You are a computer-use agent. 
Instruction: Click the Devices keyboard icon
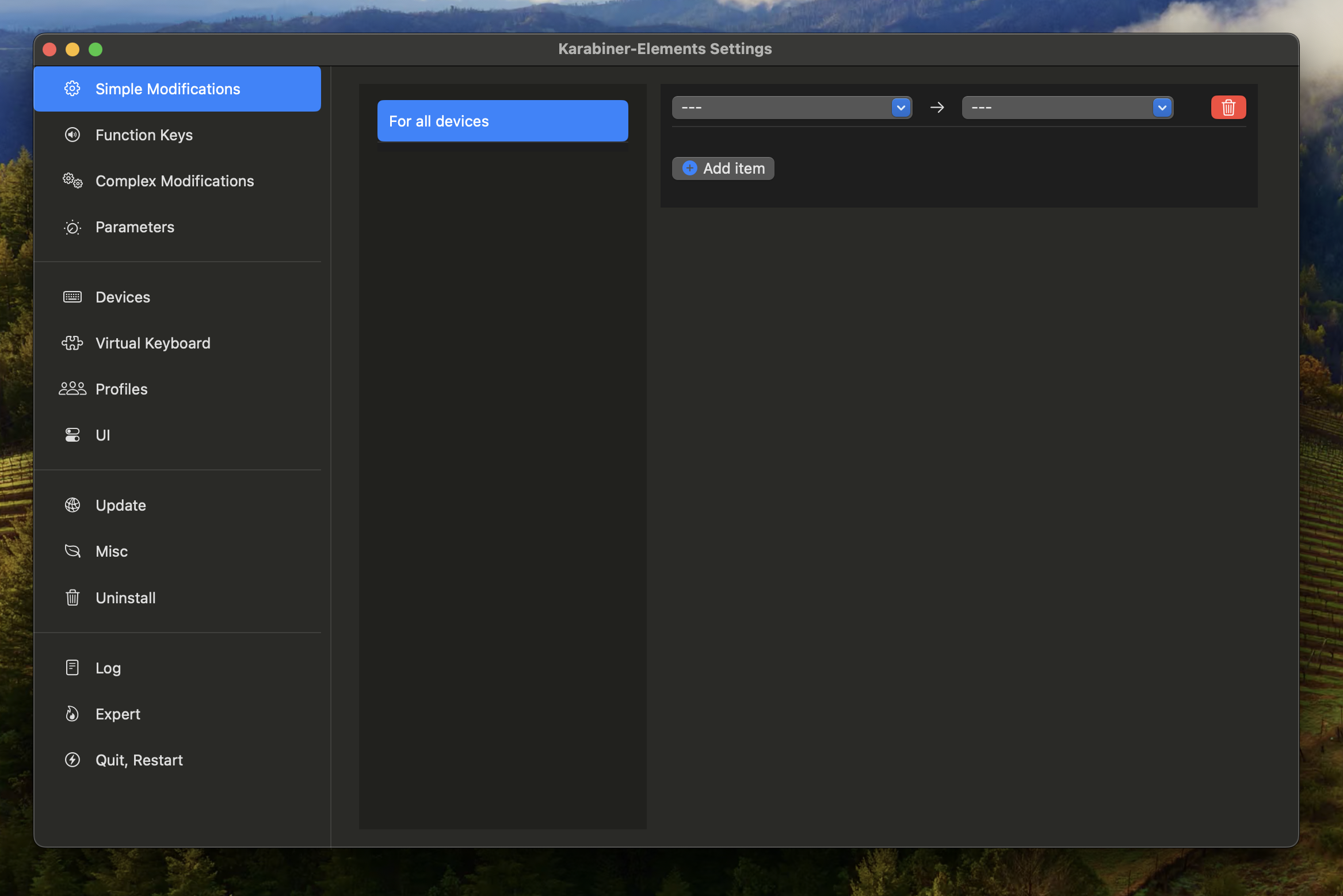point(73,297)
